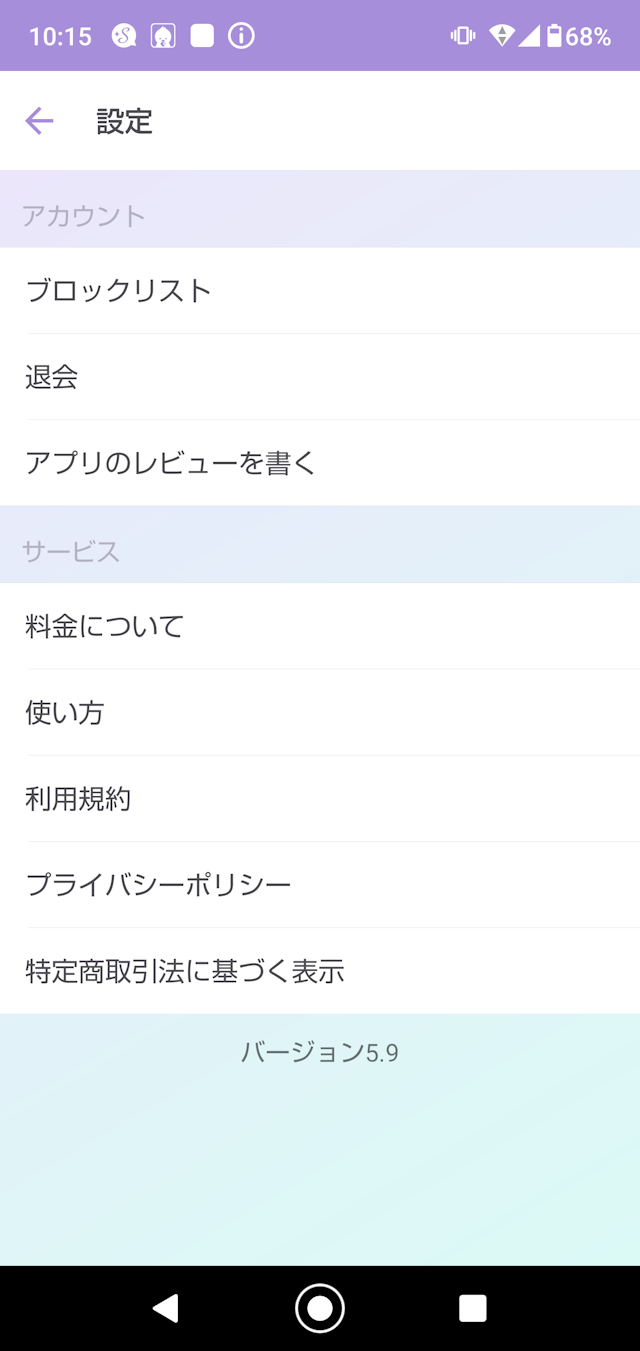Tap the info circle status bar icon
Screen dimensions: 640x1351
click(x=241, y=37)
